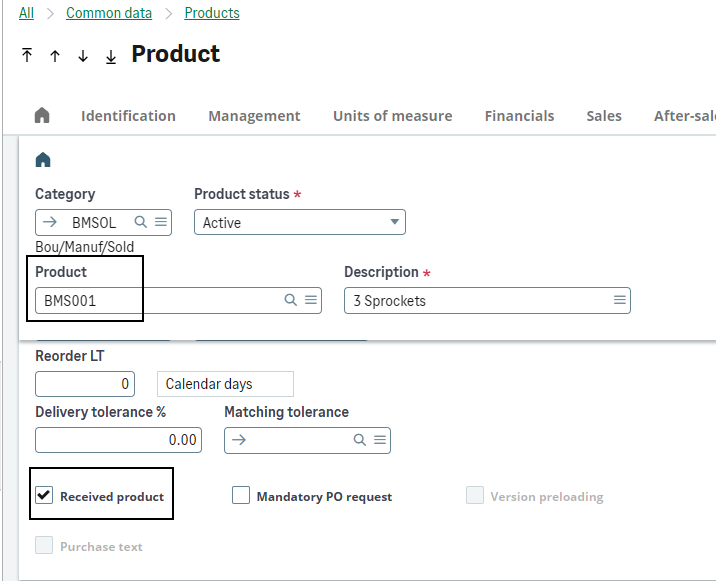Click the Common data breadcrumb link
Screen dimensions: 716x581
(x=109, y=13)
